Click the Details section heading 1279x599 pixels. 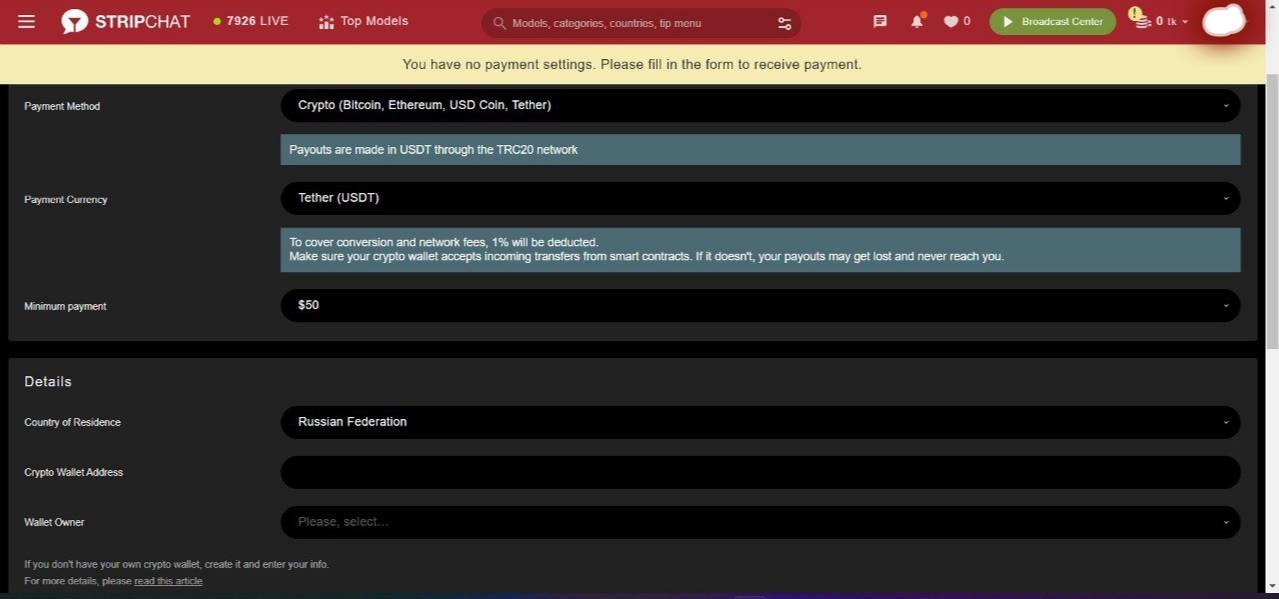48,382
